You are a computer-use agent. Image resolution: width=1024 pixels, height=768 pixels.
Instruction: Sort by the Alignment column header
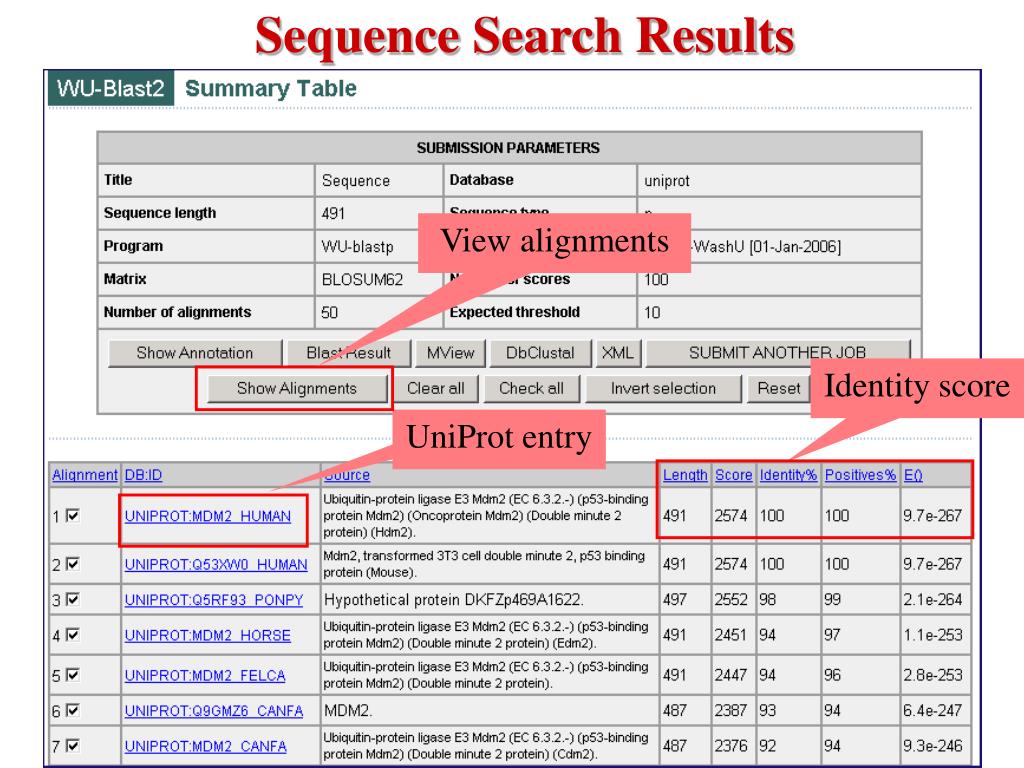point(85,475)
